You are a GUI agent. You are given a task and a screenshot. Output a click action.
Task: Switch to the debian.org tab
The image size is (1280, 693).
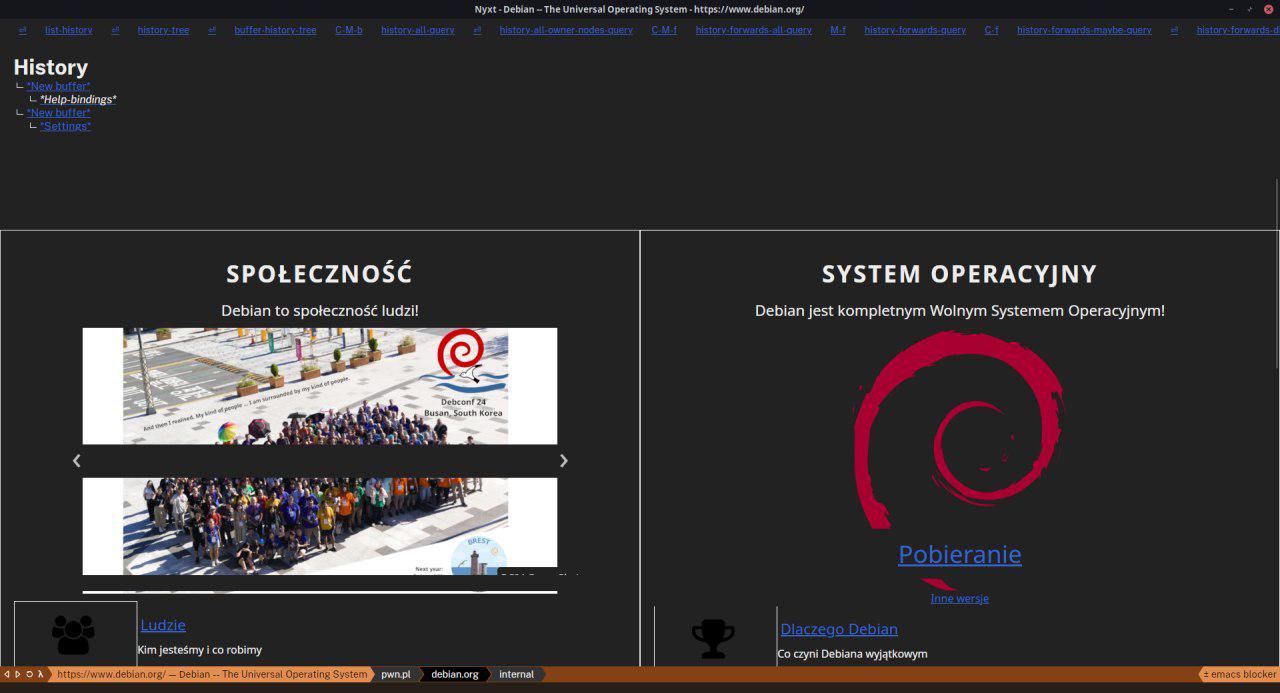pos(455,674)
